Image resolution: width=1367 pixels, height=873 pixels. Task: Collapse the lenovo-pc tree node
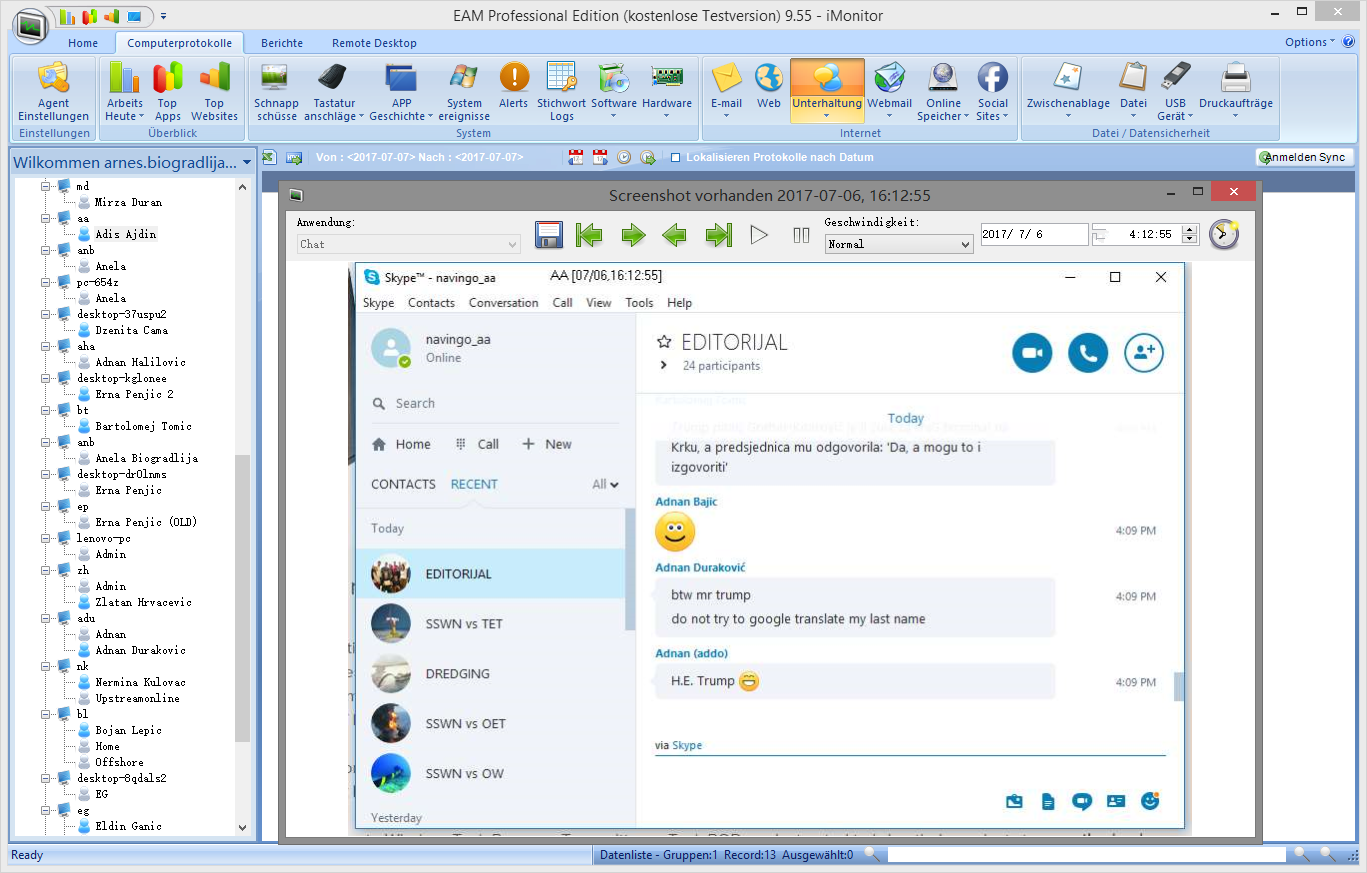45,538
